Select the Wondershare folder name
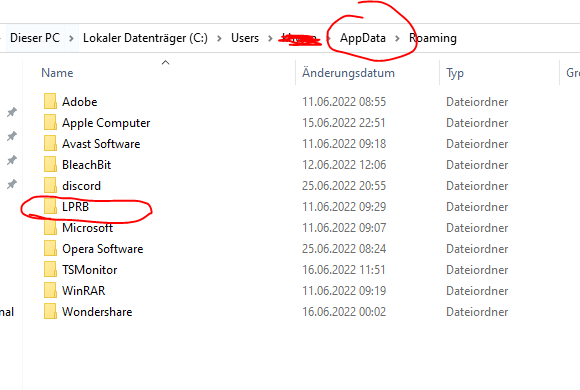The width and height of the screenshot is (580, 390). click(97, 312)
